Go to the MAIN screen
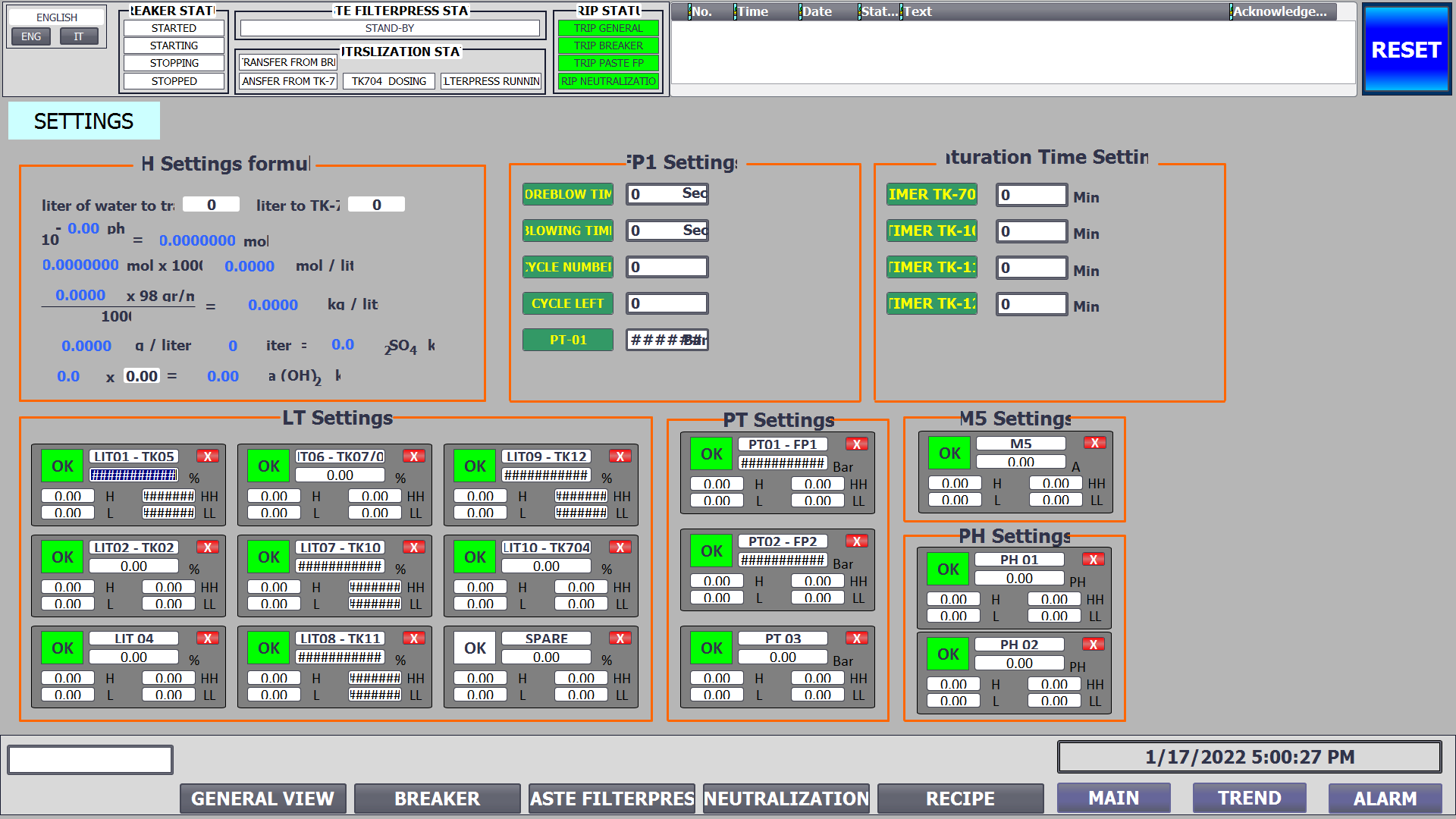The height and width of the screenshot is (819, 1456). click(1114, 798)
